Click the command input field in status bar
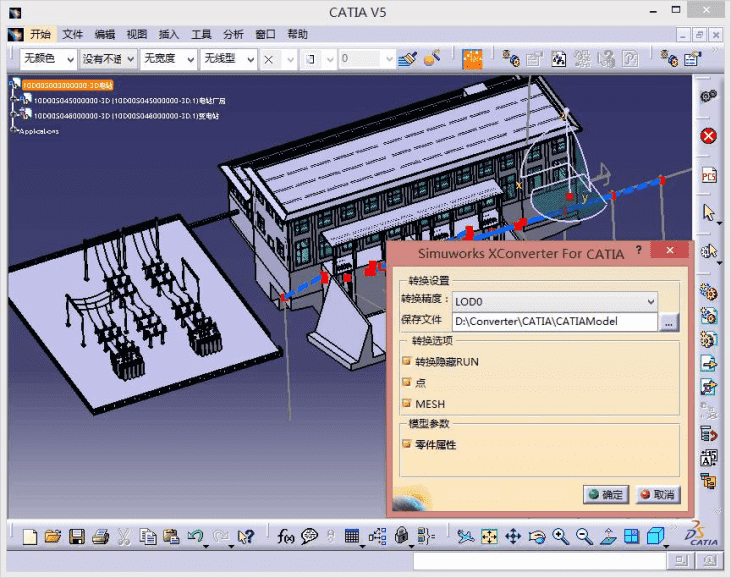Image resolution: width=731 pixels, height=578 pixels. [539, 562]
